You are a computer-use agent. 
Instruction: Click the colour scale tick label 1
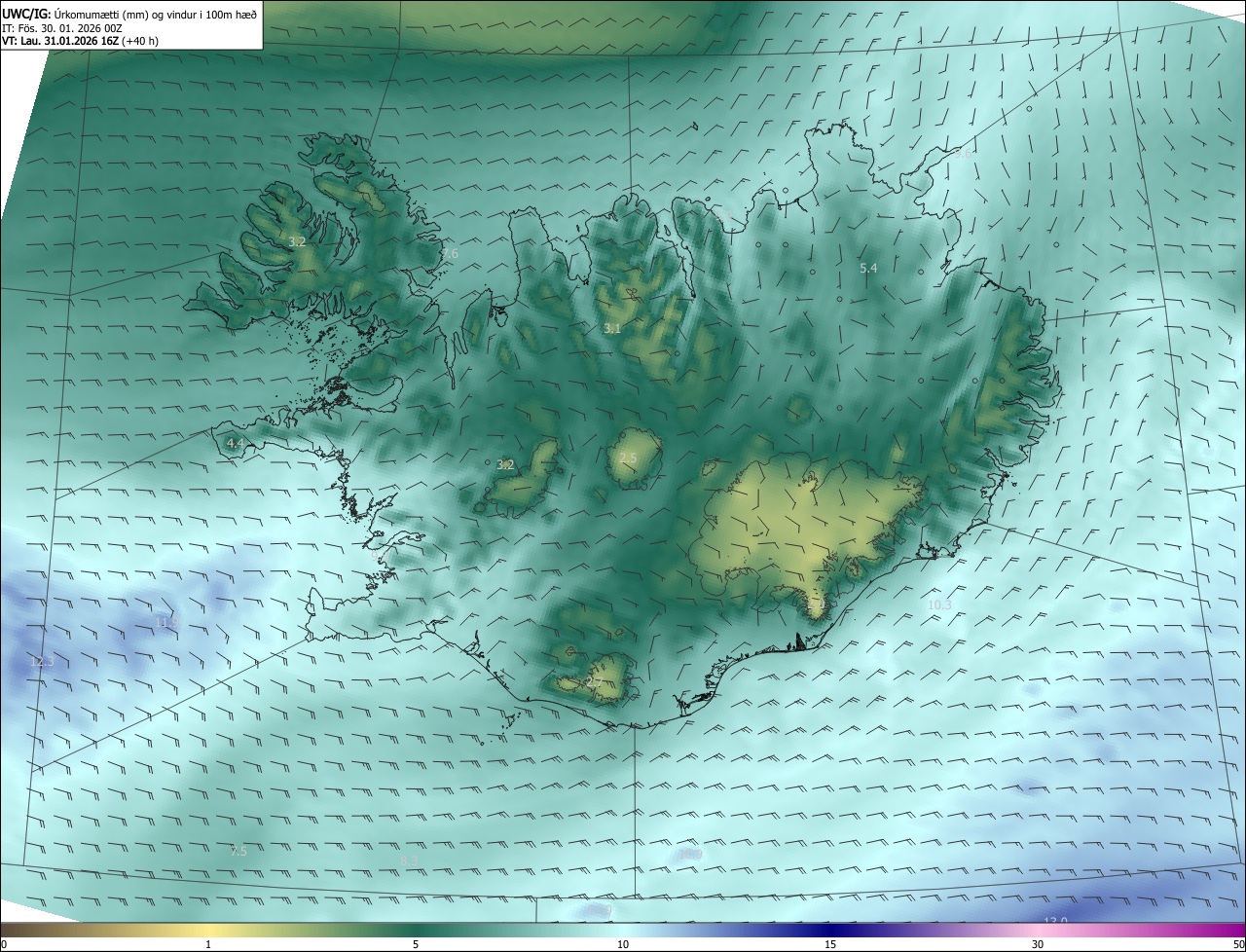click(x=208, y=944)
